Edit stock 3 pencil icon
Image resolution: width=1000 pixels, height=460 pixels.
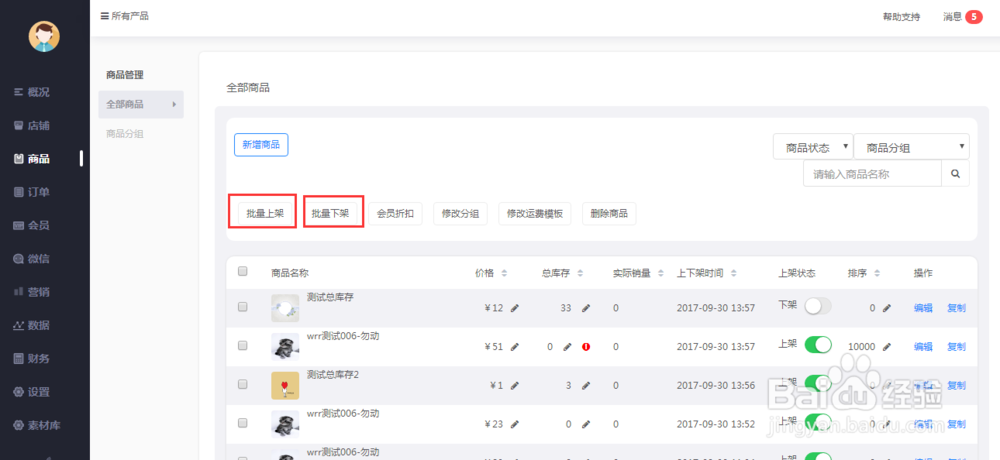pos(586,385)
